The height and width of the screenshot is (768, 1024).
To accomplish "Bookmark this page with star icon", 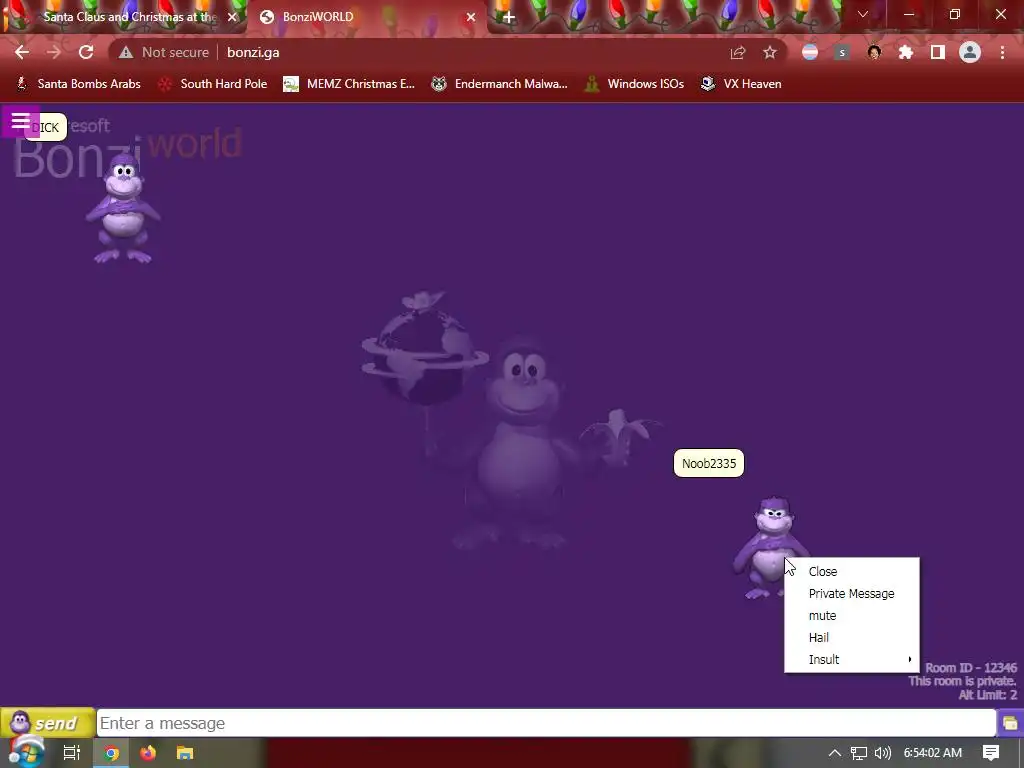I will [x=770, y=52].
